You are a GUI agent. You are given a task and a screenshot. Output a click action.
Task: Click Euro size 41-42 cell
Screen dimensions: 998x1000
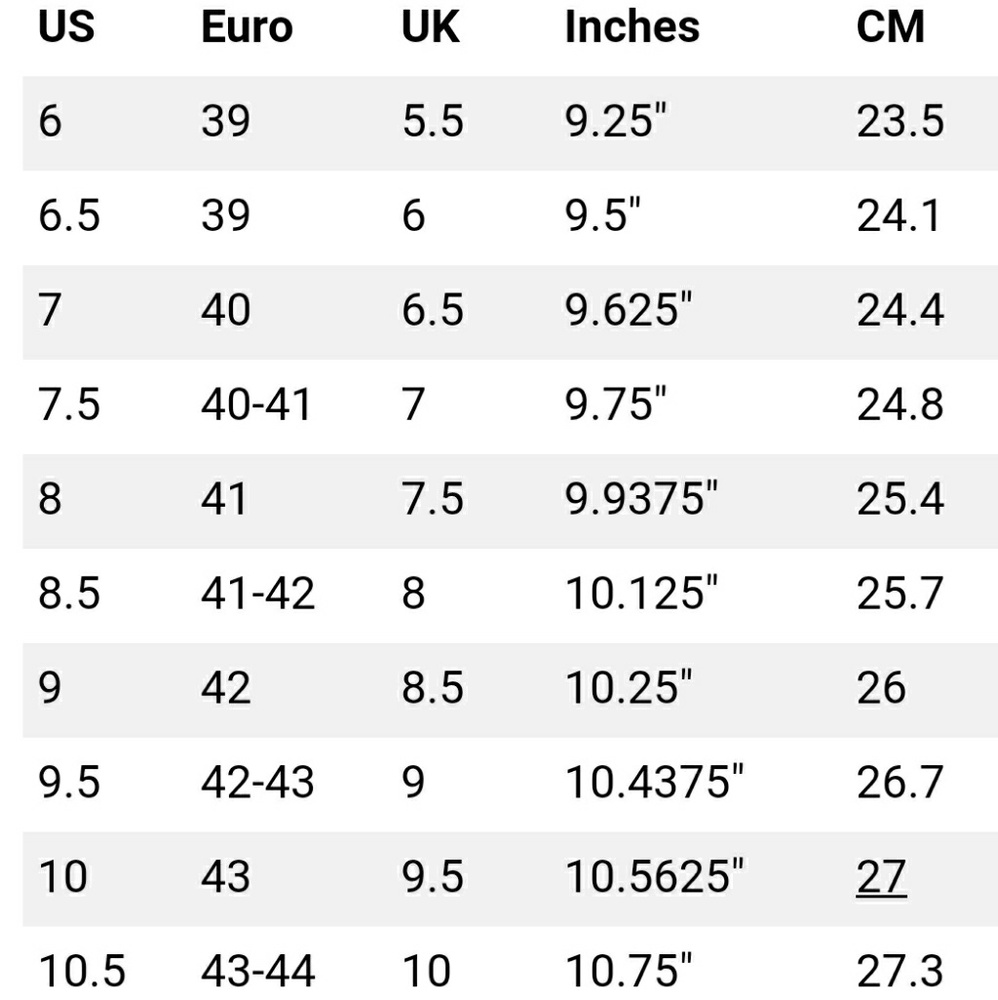pyautogui.click(x=258, y=593)
